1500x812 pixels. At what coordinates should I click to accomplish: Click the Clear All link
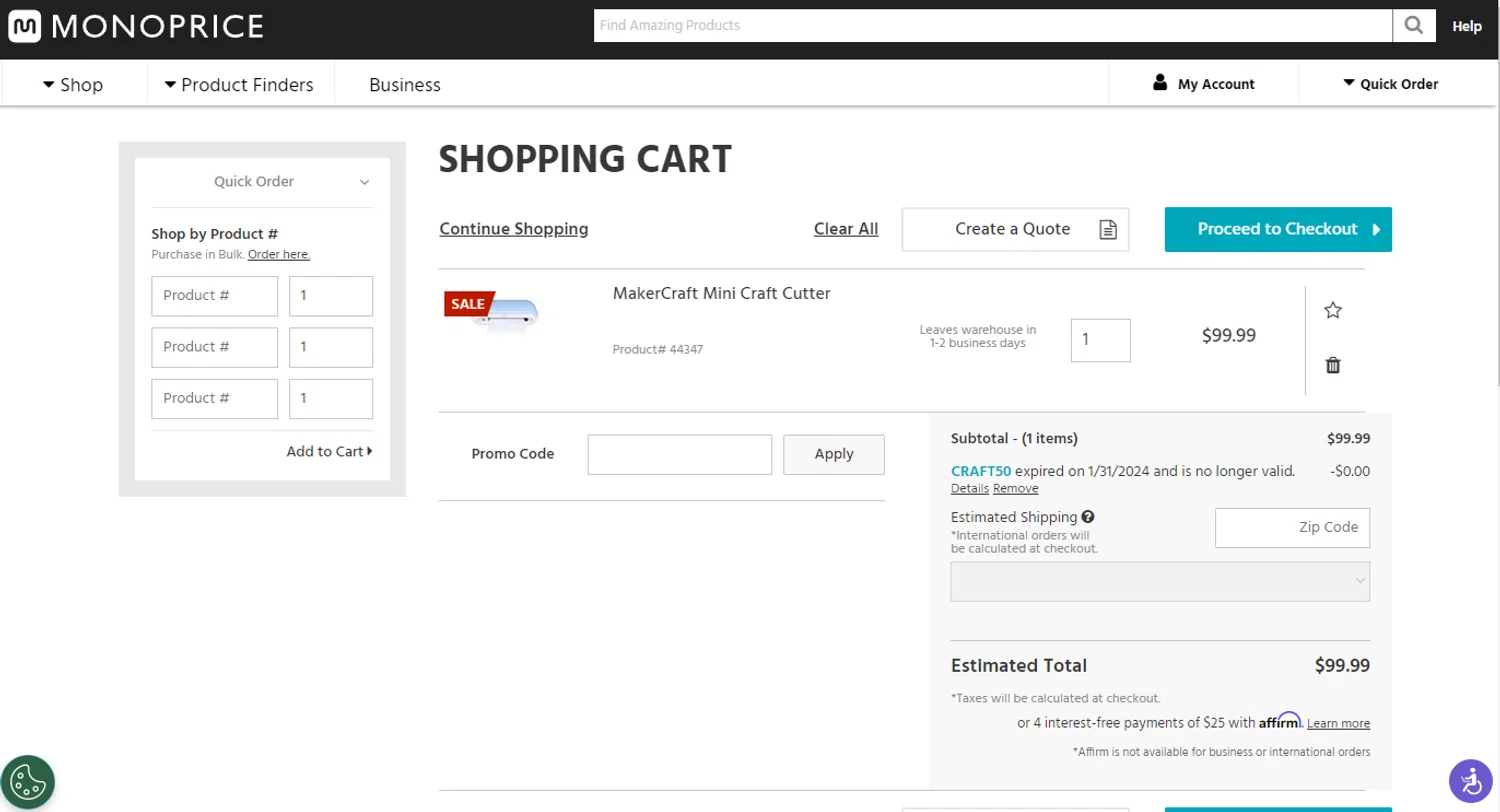pyautogui.click(x=846, y=229)
